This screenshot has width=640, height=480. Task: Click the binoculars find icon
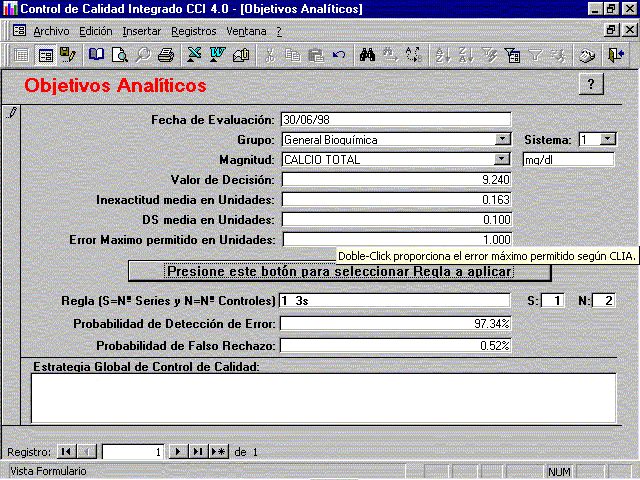[368, 55]
